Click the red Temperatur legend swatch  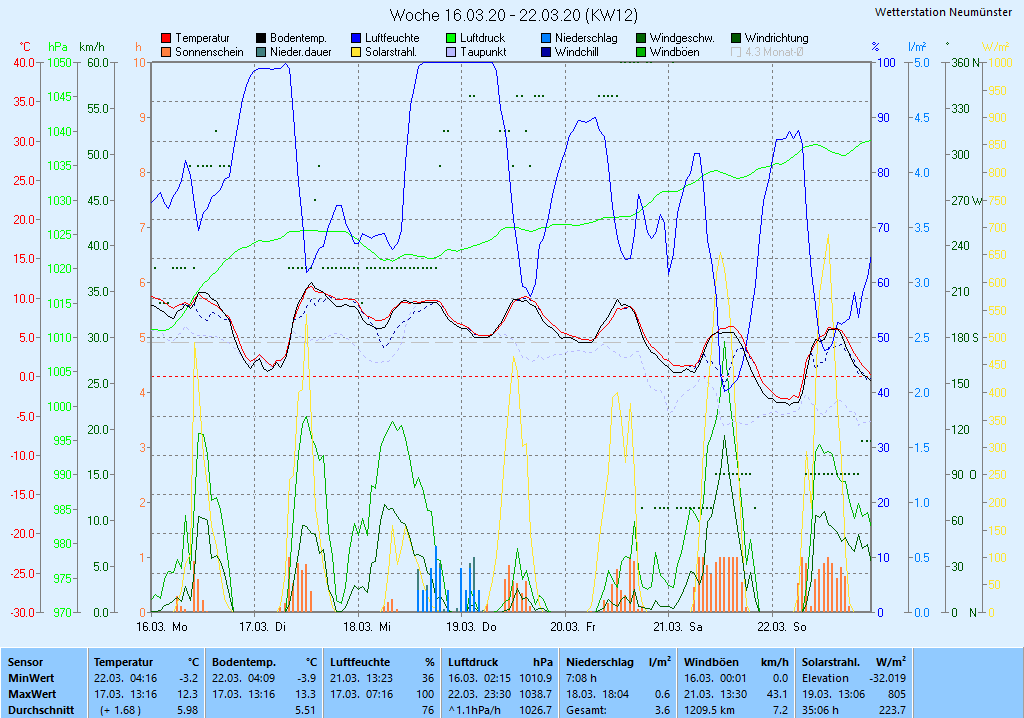pyautogui.click(x=166, y=39)
